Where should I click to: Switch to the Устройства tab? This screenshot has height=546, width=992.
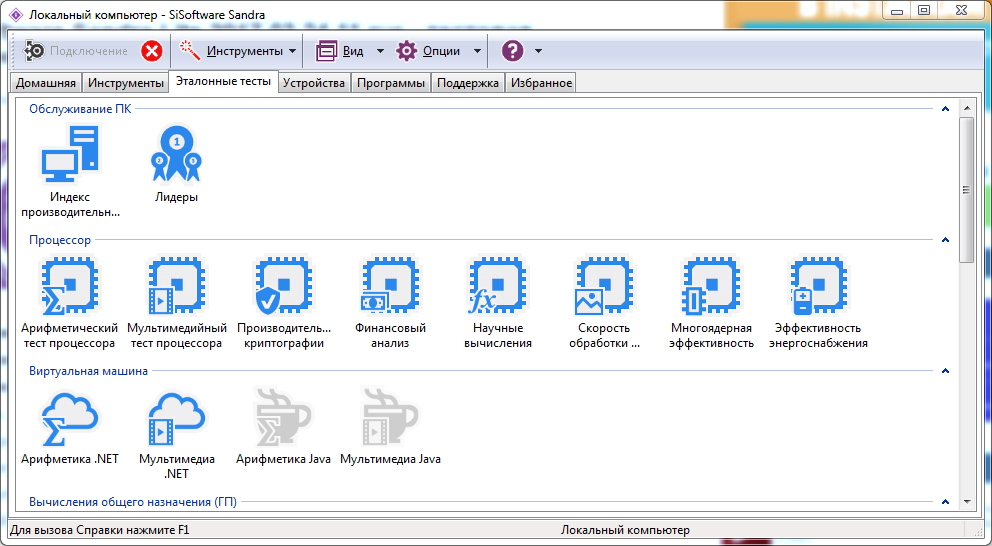pos(314,83)
